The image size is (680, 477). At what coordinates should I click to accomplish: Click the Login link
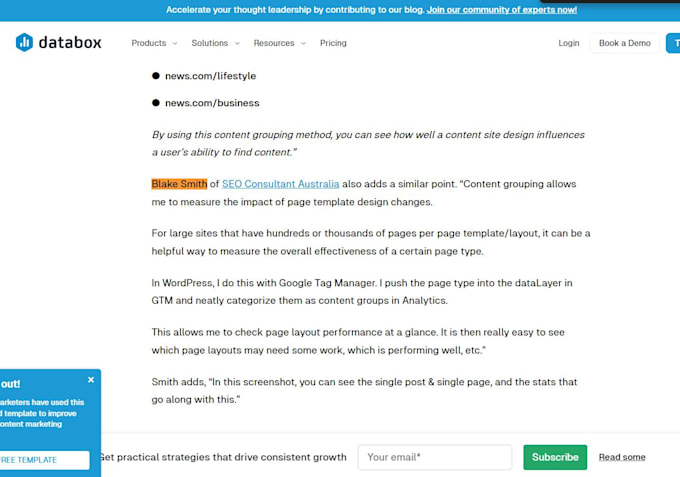coord(569,43)
